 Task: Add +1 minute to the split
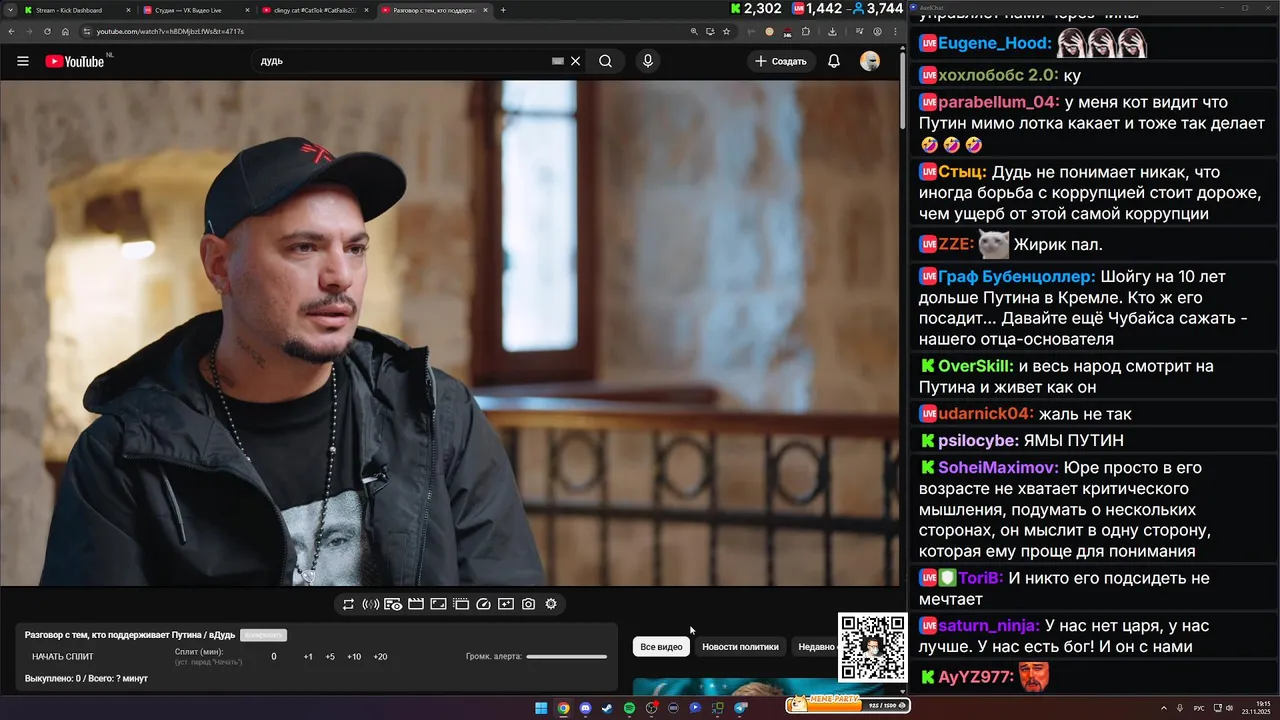308,657
